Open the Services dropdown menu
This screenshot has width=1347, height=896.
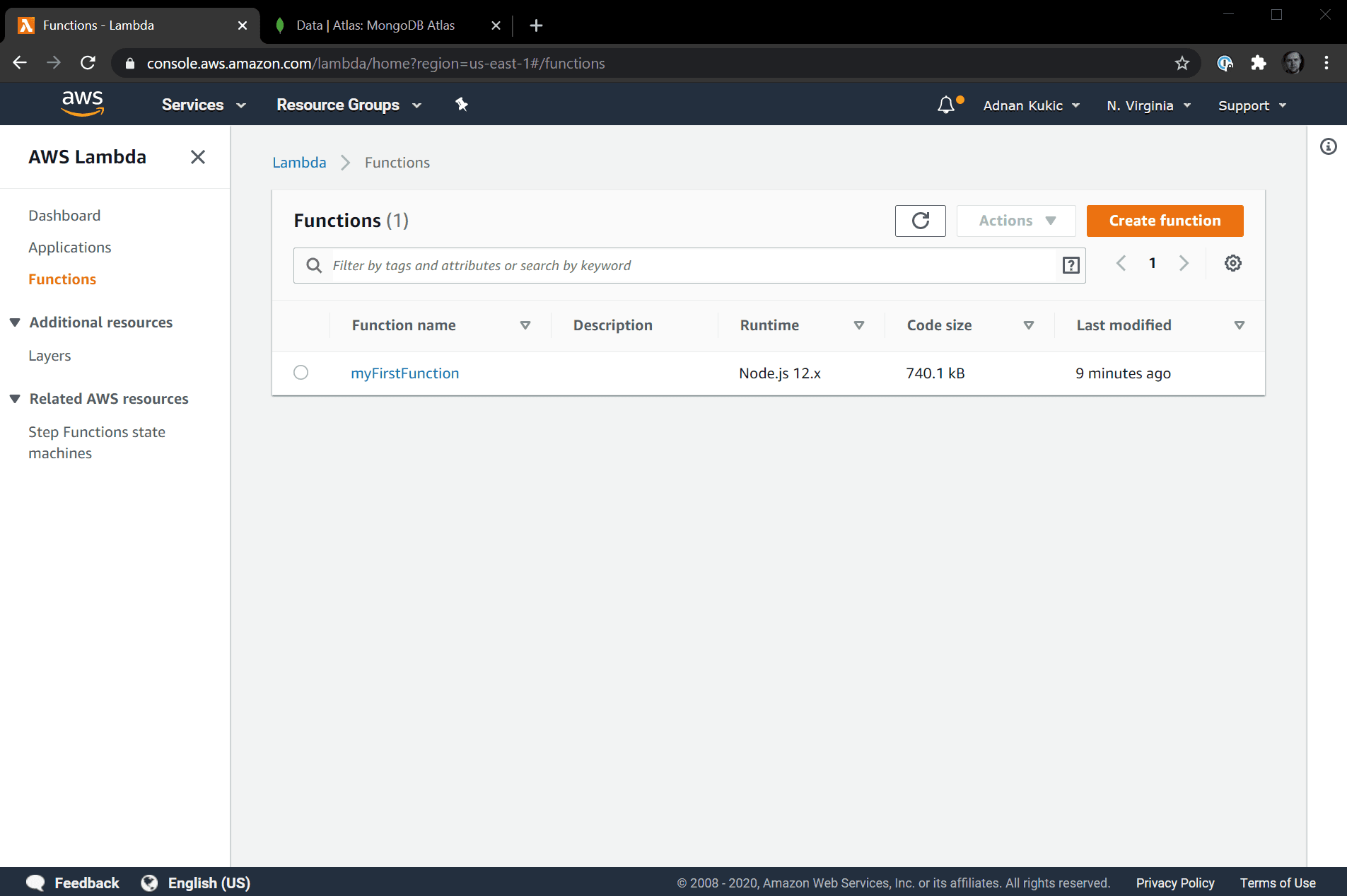pos(204,105)
